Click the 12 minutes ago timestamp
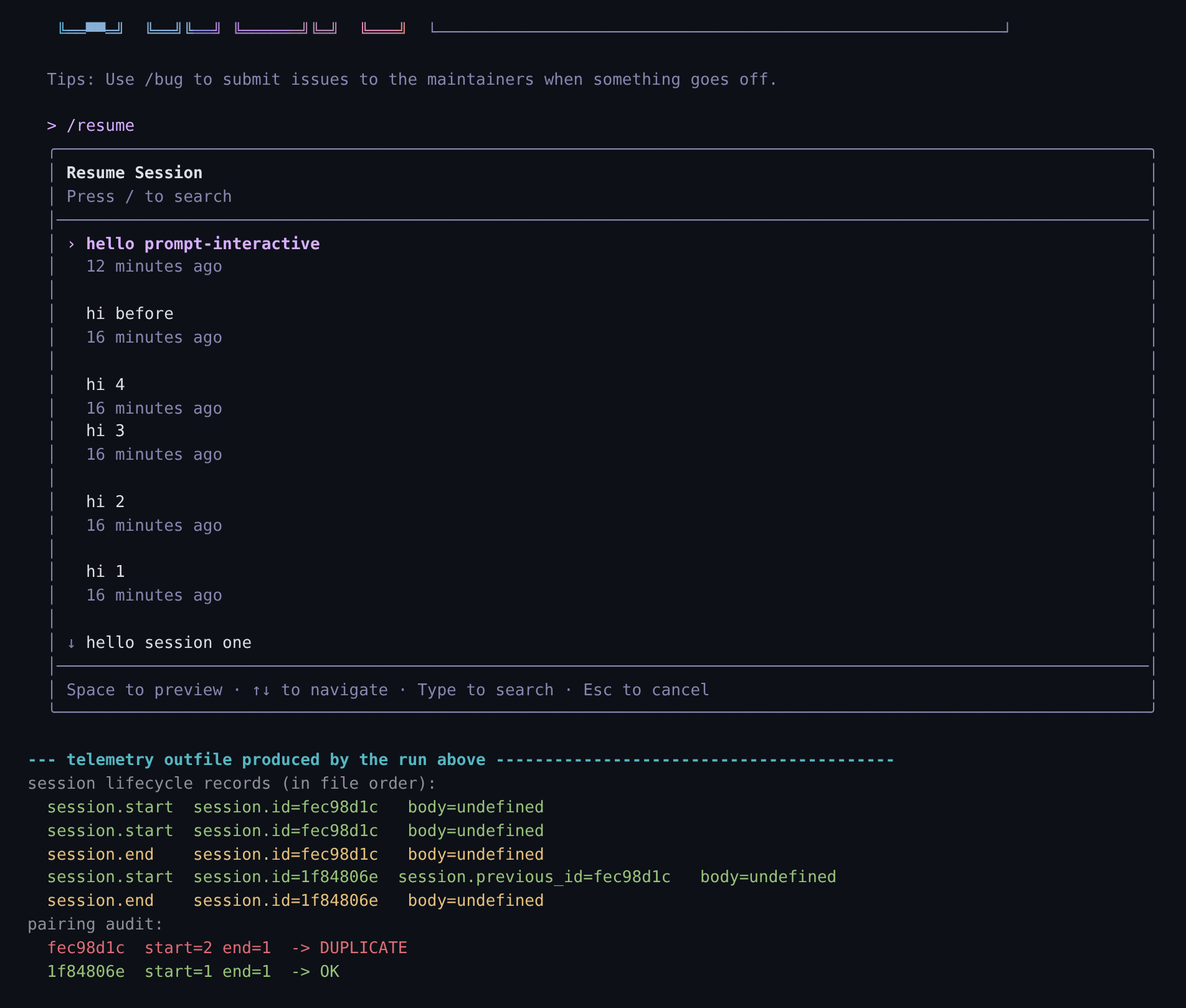 pos(154,267)
